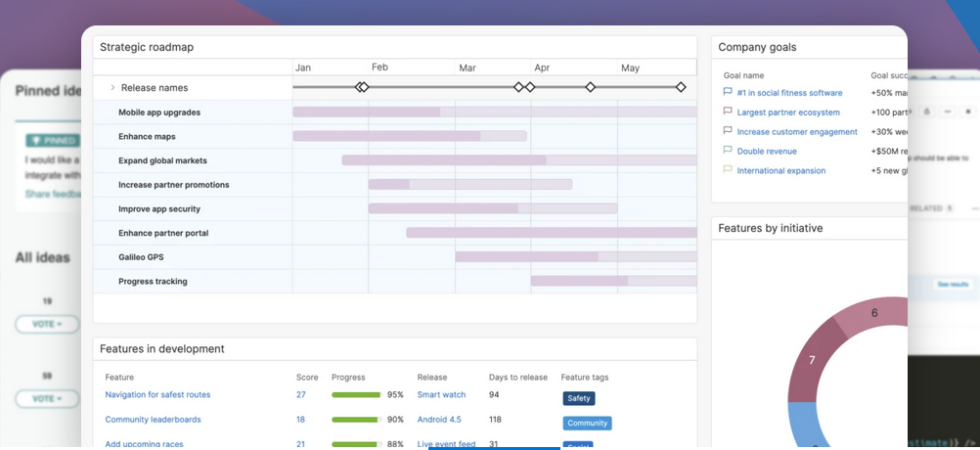Open Navigation for safest routes feature
This screenshot has height=450, width=980.
coord(158,394)
